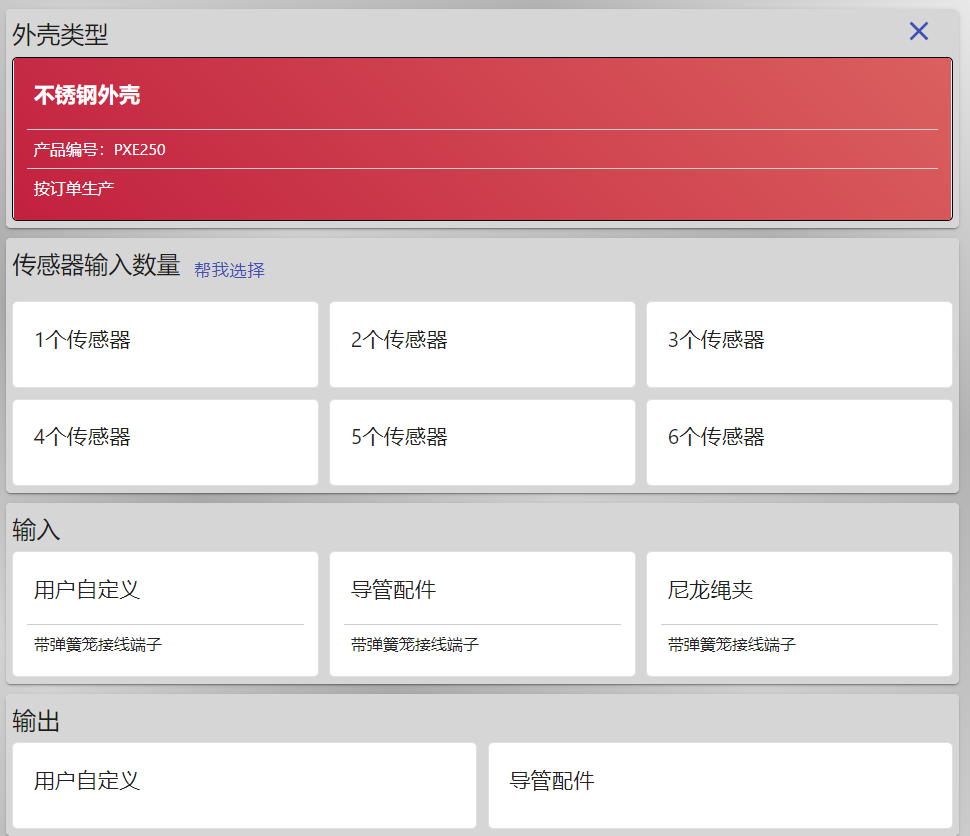Select 用户自定义 under 输出
Image resolution: width=970 pixels, height=836 pixels.
[244, 785]
